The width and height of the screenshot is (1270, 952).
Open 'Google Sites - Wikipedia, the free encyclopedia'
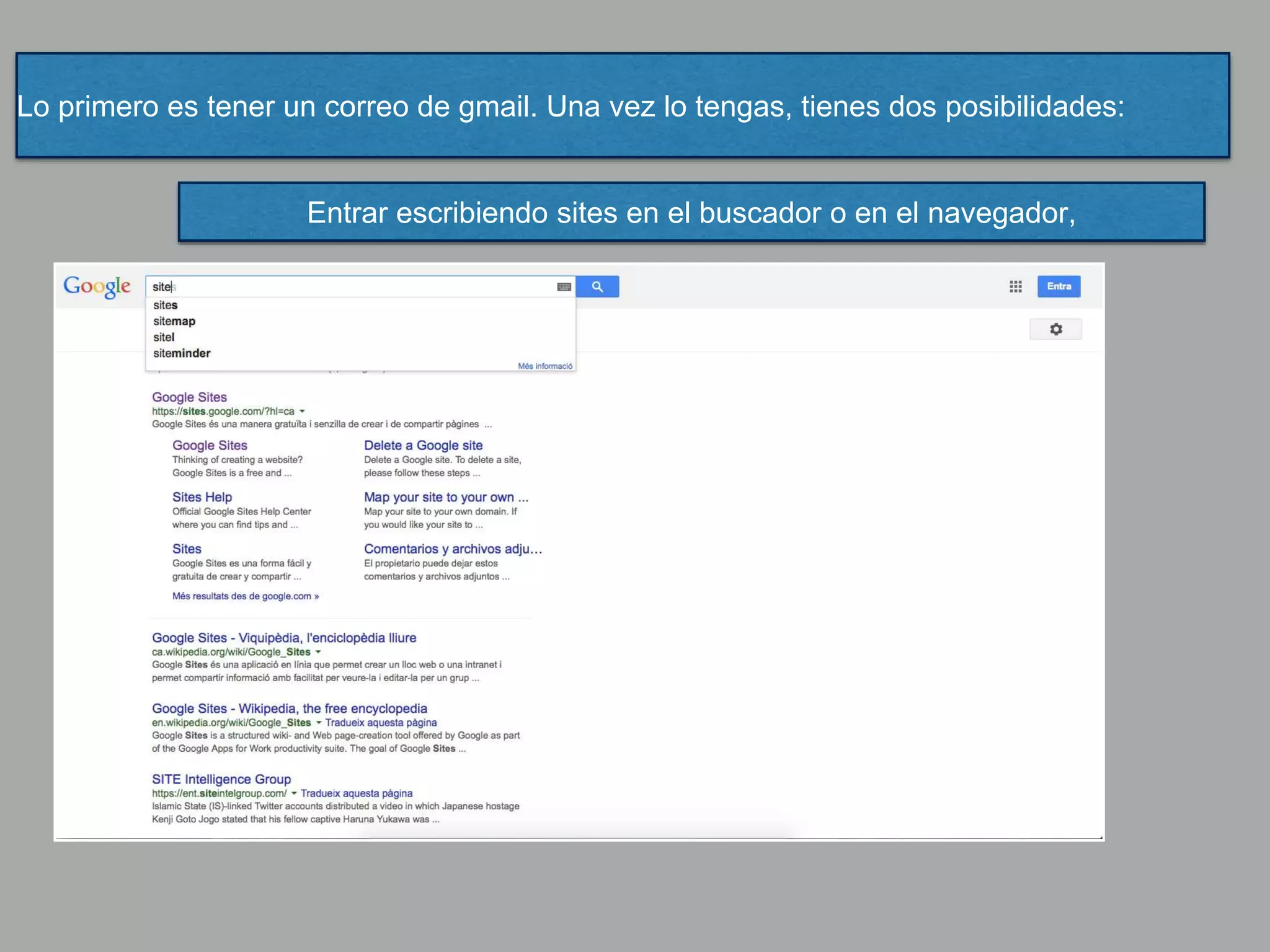click(290, 708)
